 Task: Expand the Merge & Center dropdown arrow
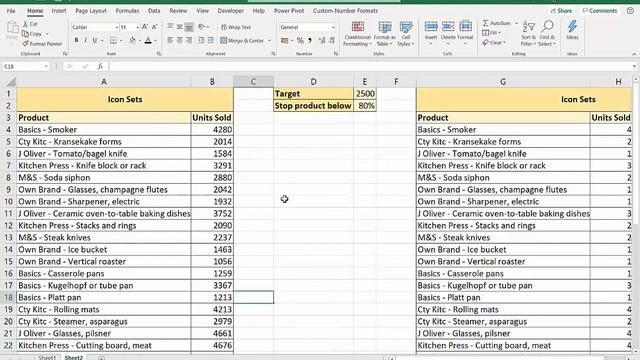pos(269,41)
